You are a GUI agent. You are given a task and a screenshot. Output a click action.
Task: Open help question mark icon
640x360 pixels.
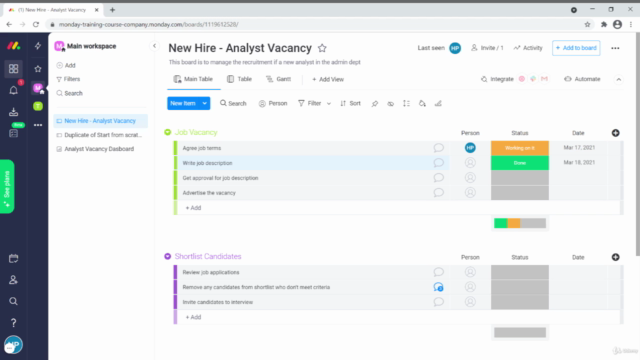pos(13,323)
